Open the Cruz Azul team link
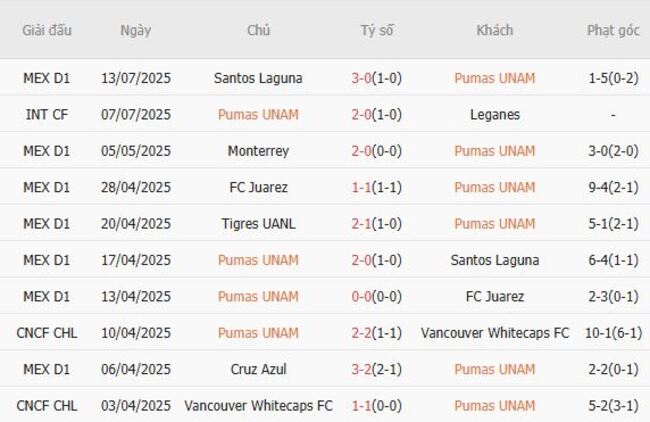Image resolution: width=650 pixels, height=422 pixels. [258, 369]
